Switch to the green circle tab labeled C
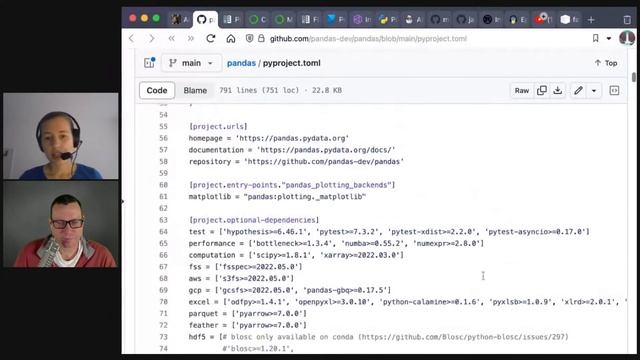Viewport: 640px width, 360px height. 258,20
